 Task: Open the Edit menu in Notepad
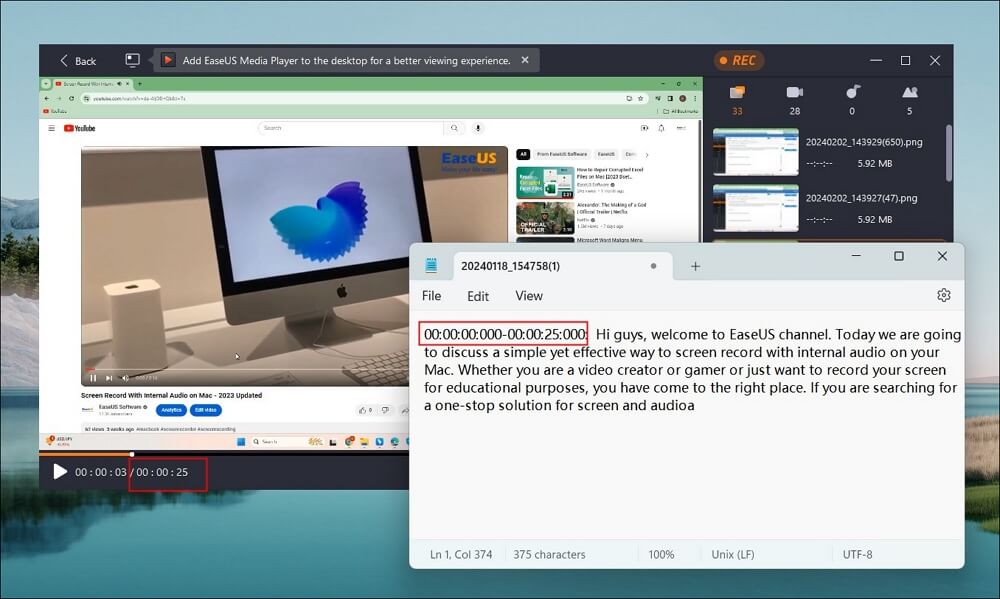[x=478, y=296]
